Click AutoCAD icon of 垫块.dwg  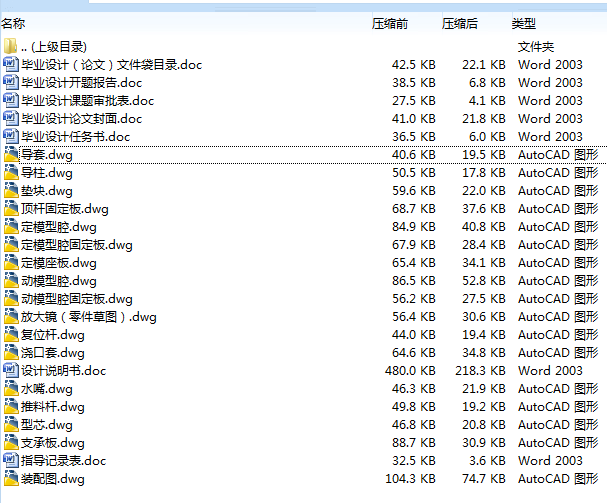coord(11,190)
